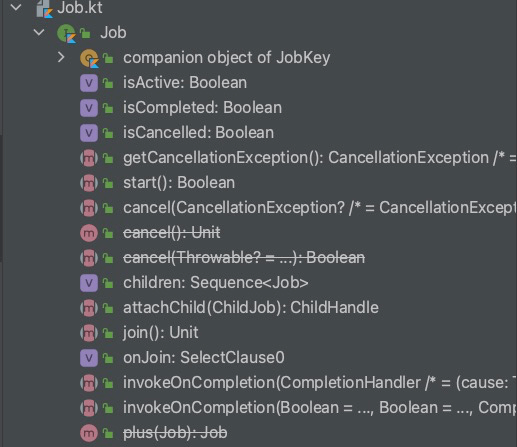Screen dimensions: 517x447
Task: Click the property icon beside onJoin
Action: pos(89,358)
